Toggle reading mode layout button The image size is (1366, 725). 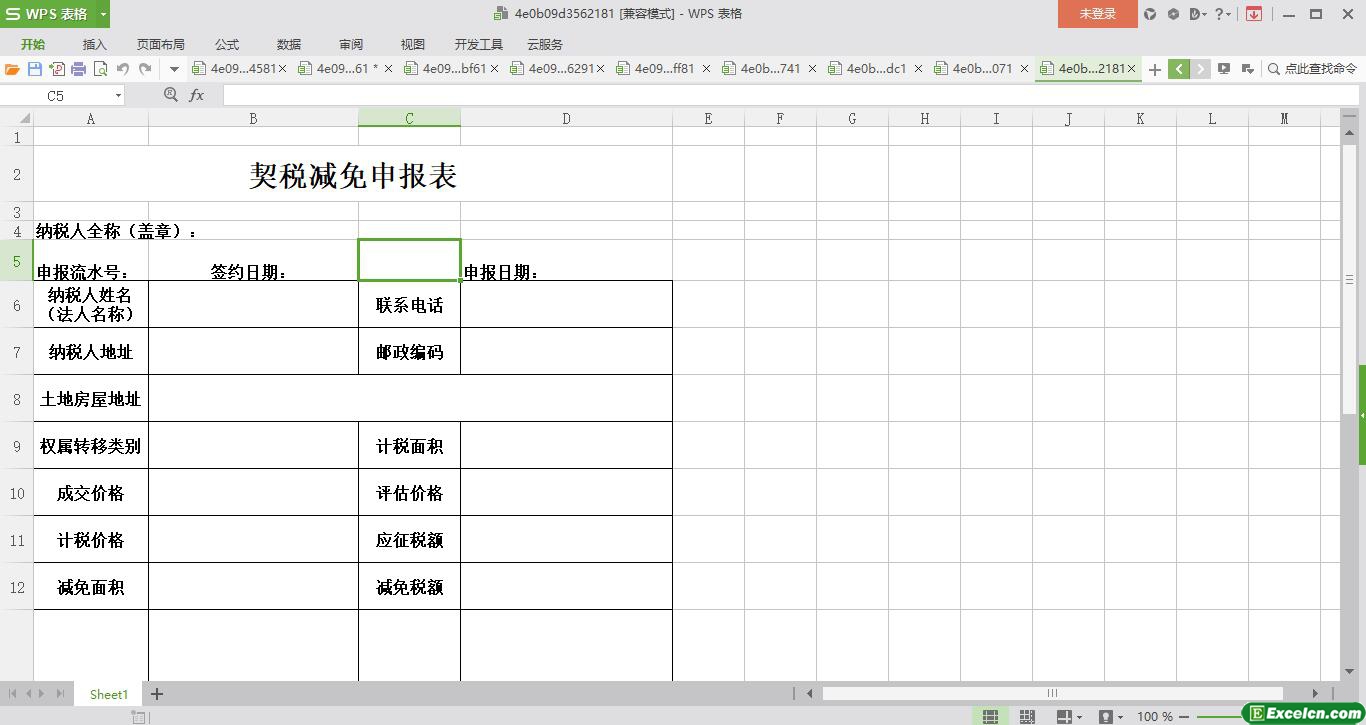[x=1064, y=716]
